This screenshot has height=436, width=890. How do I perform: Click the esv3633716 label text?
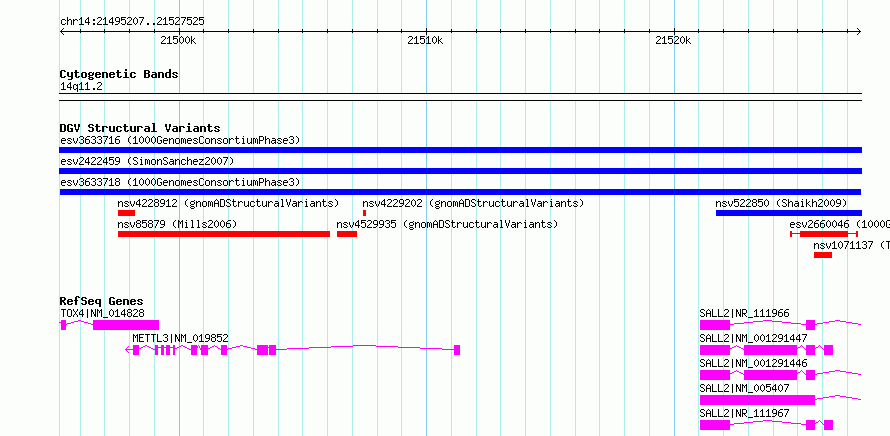pos(180,140)
